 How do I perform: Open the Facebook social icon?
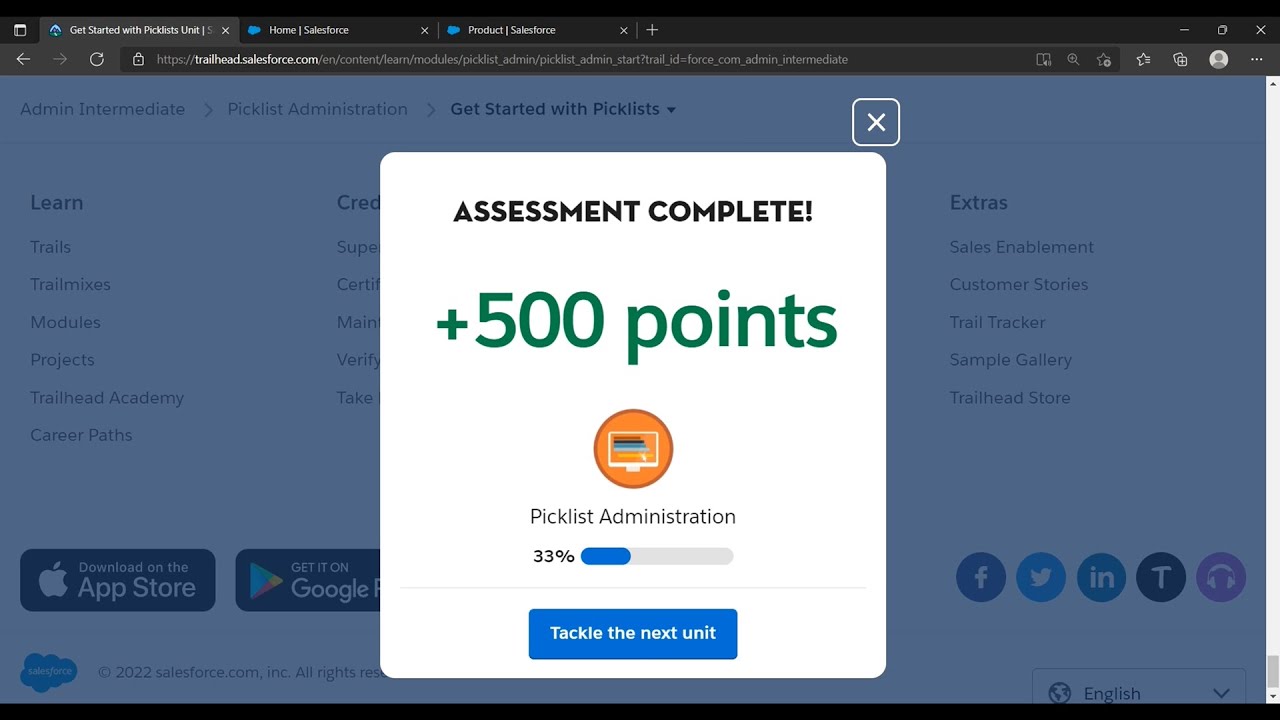981,577
